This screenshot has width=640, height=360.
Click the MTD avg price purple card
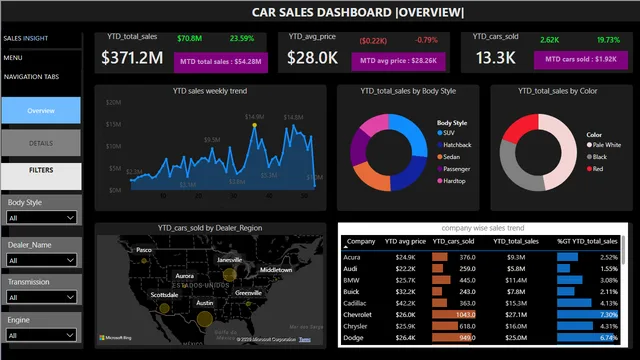tap(398, 61)
